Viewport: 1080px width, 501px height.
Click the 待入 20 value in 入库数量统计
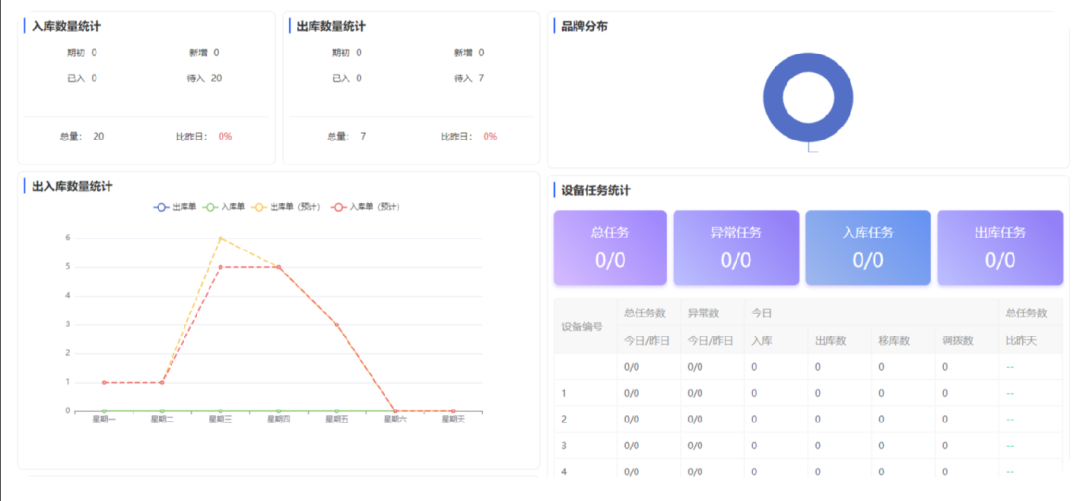pos(216,78)
